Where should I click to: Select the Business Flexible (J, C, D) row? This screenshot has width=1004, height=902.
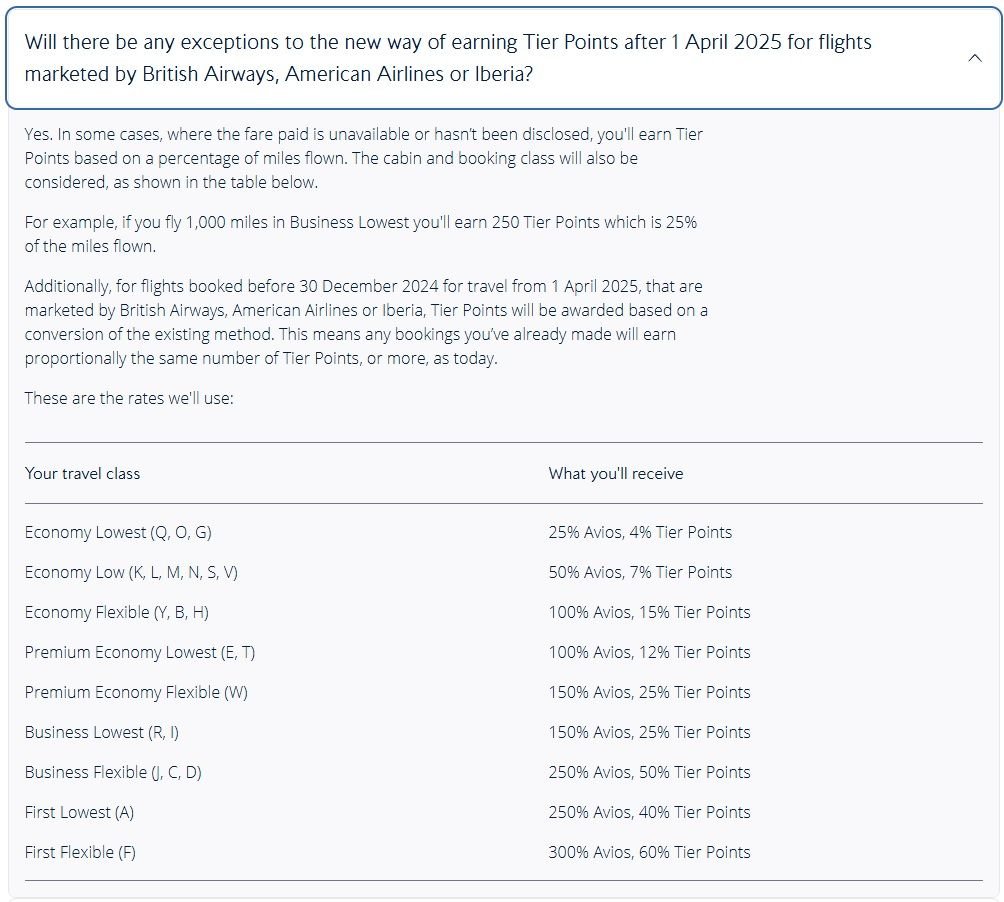tap(113, 772)
